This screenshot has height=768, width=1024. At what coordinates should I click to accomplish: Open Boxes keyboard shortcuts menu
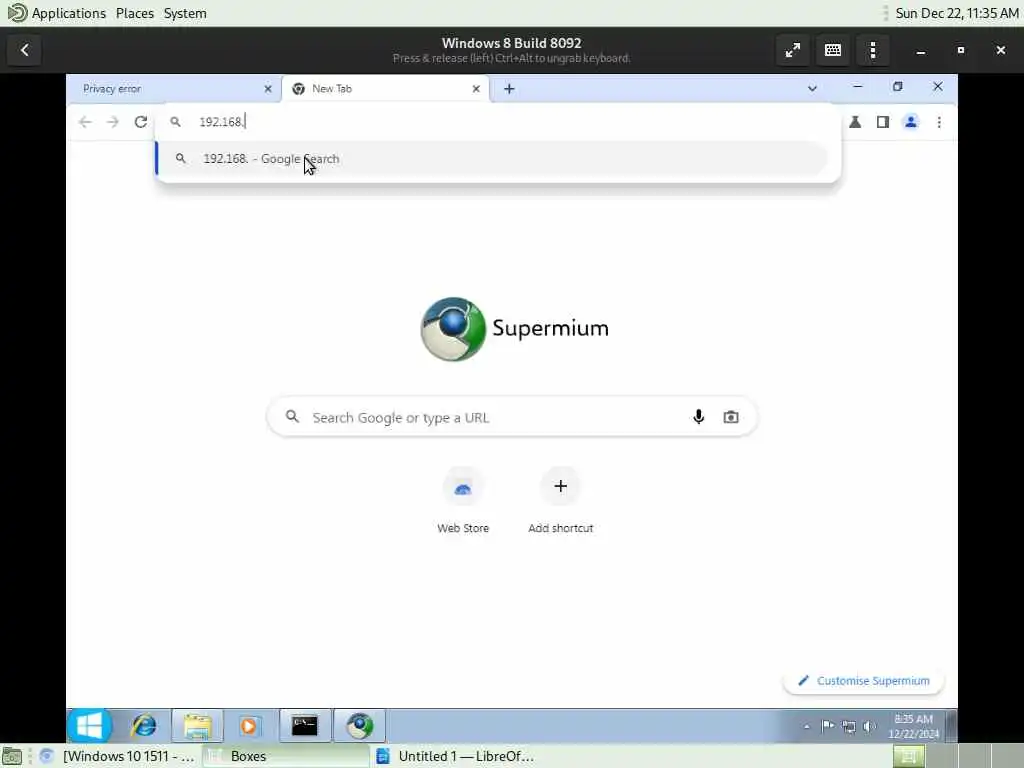pos(833,50)
